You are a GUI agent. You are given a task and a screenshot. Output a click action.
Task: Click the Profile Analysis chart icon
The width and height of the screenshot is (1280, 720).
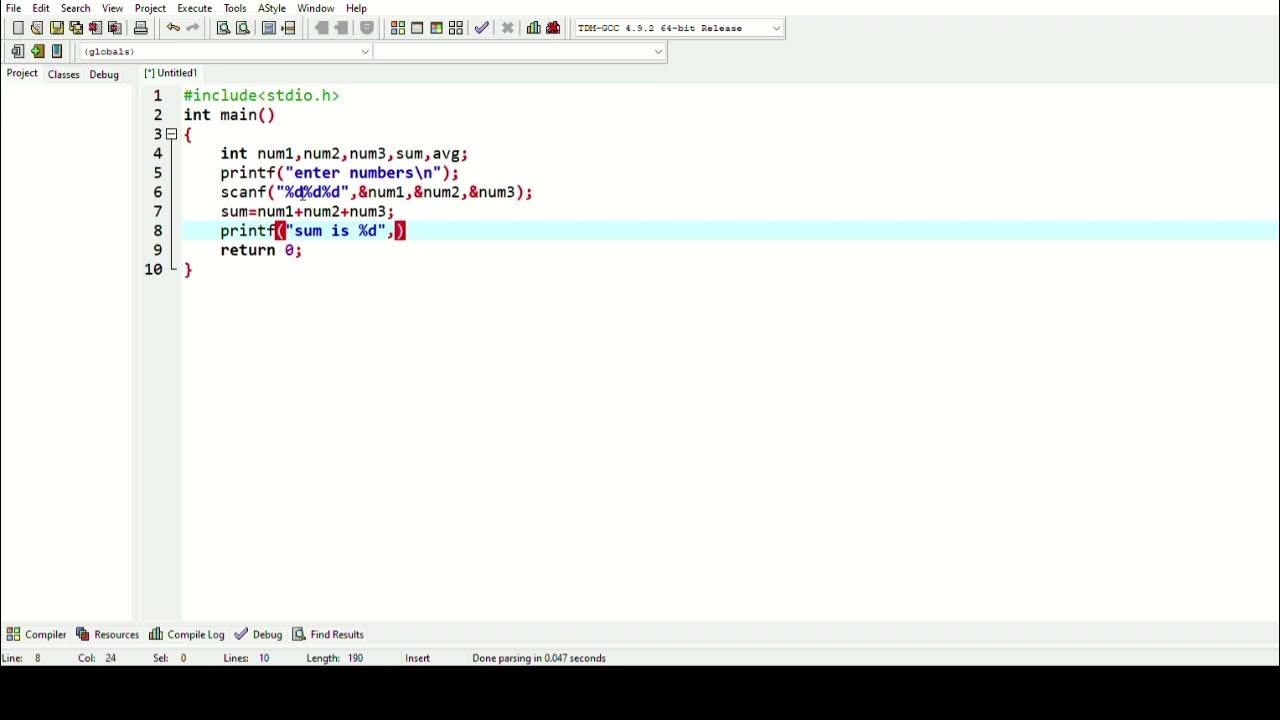(x=534, y=28)
